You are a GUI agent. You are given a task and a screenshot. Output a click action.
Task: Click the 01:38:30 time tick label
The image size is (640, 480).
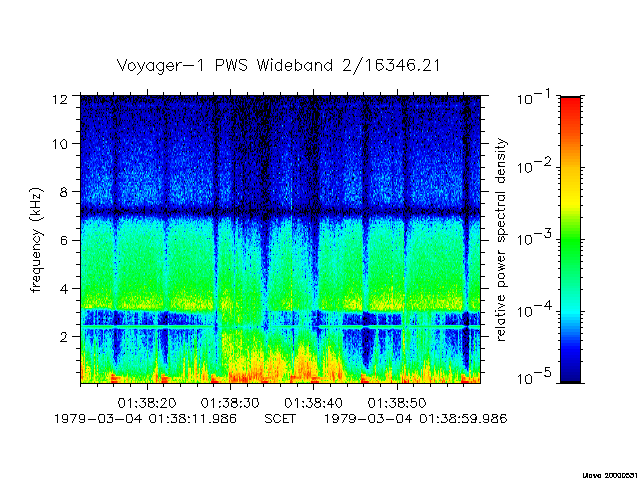(230, 403)
